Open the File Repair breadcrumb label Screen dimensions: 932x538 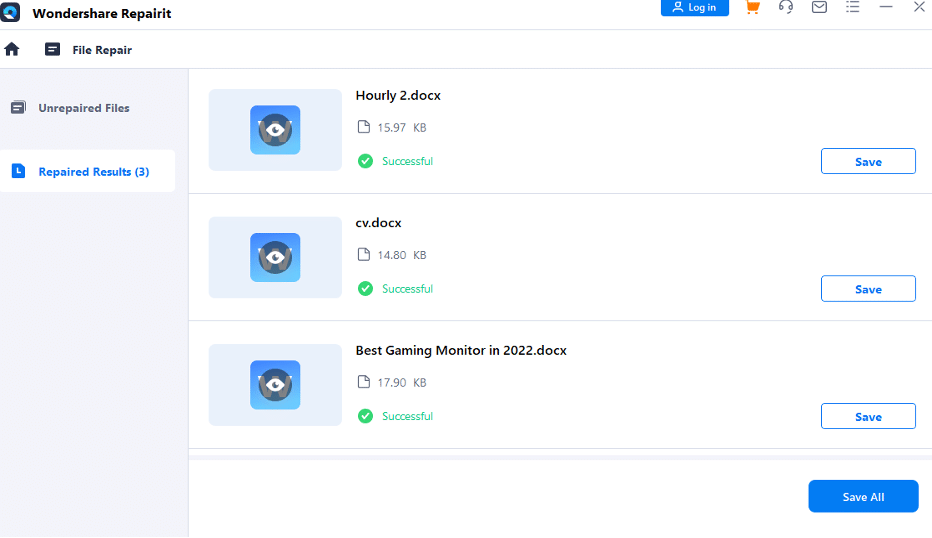click(x=102, y=50)
